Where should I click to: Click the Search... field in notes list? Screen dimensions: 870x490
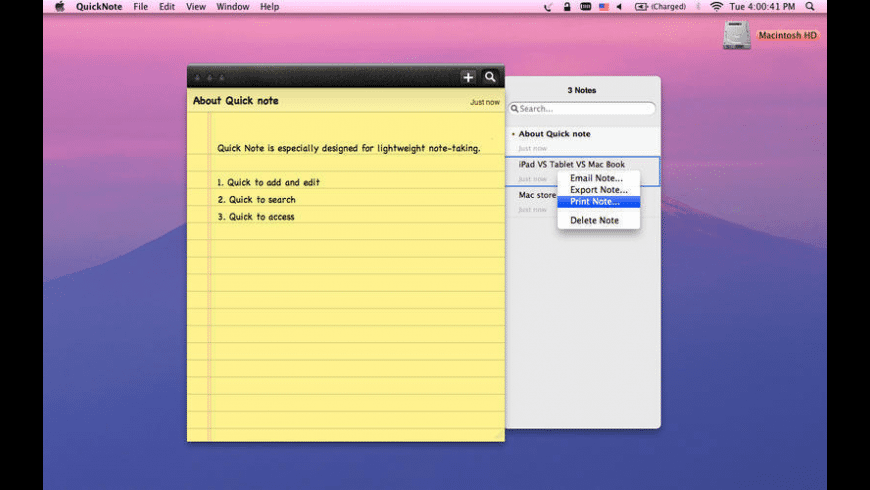click(582, 109)
